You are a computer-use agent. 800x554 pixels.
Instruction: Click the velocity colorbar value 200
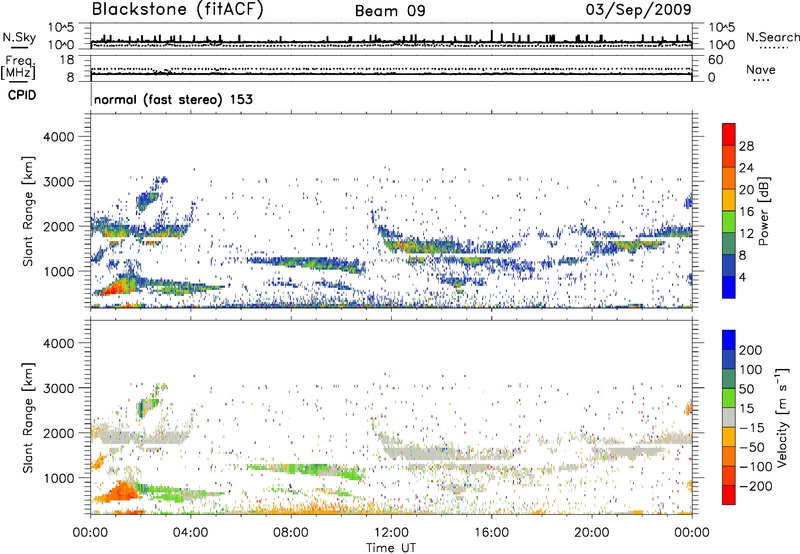tap(751, 350)
